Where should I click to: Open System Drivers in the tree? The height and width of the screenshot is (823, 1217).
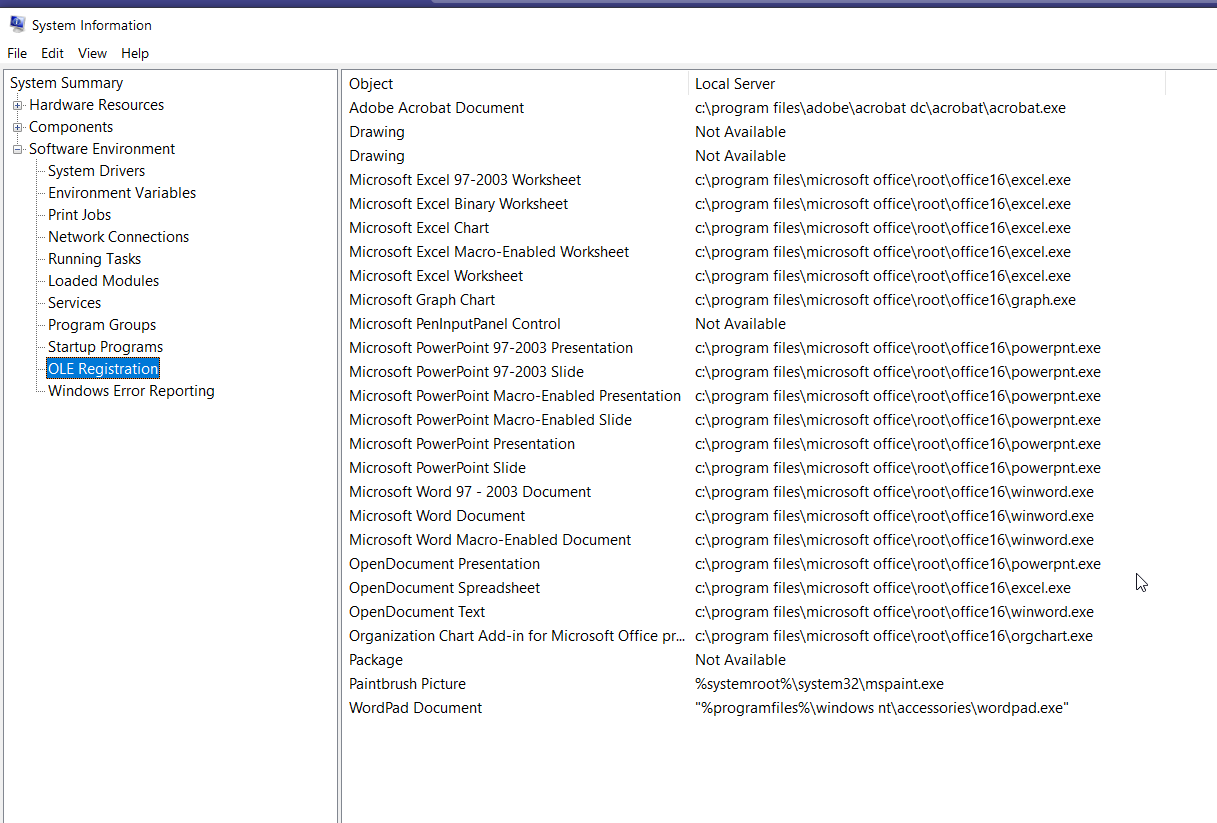tap(96, 171)
